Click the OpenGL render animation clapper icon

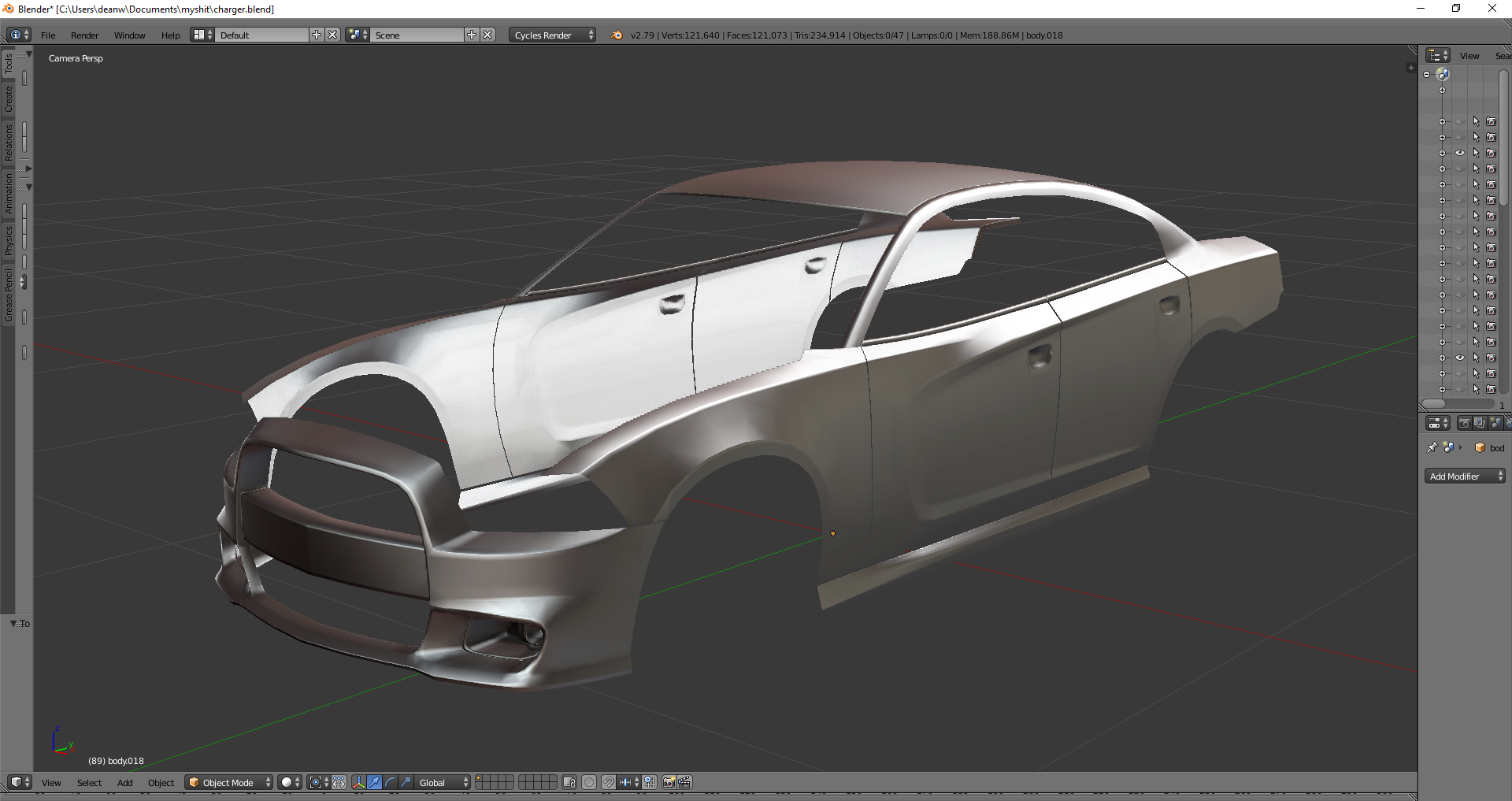tap(684, 782)
